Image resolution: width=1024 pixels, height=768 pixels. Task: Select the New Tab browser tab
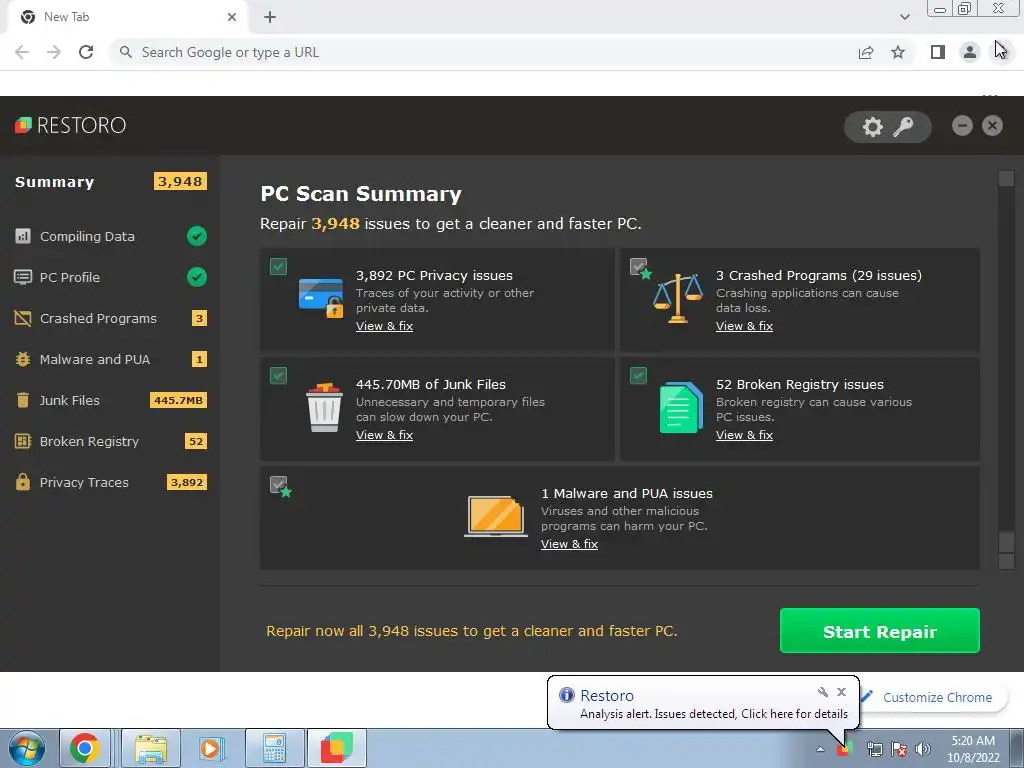[127, 17]
